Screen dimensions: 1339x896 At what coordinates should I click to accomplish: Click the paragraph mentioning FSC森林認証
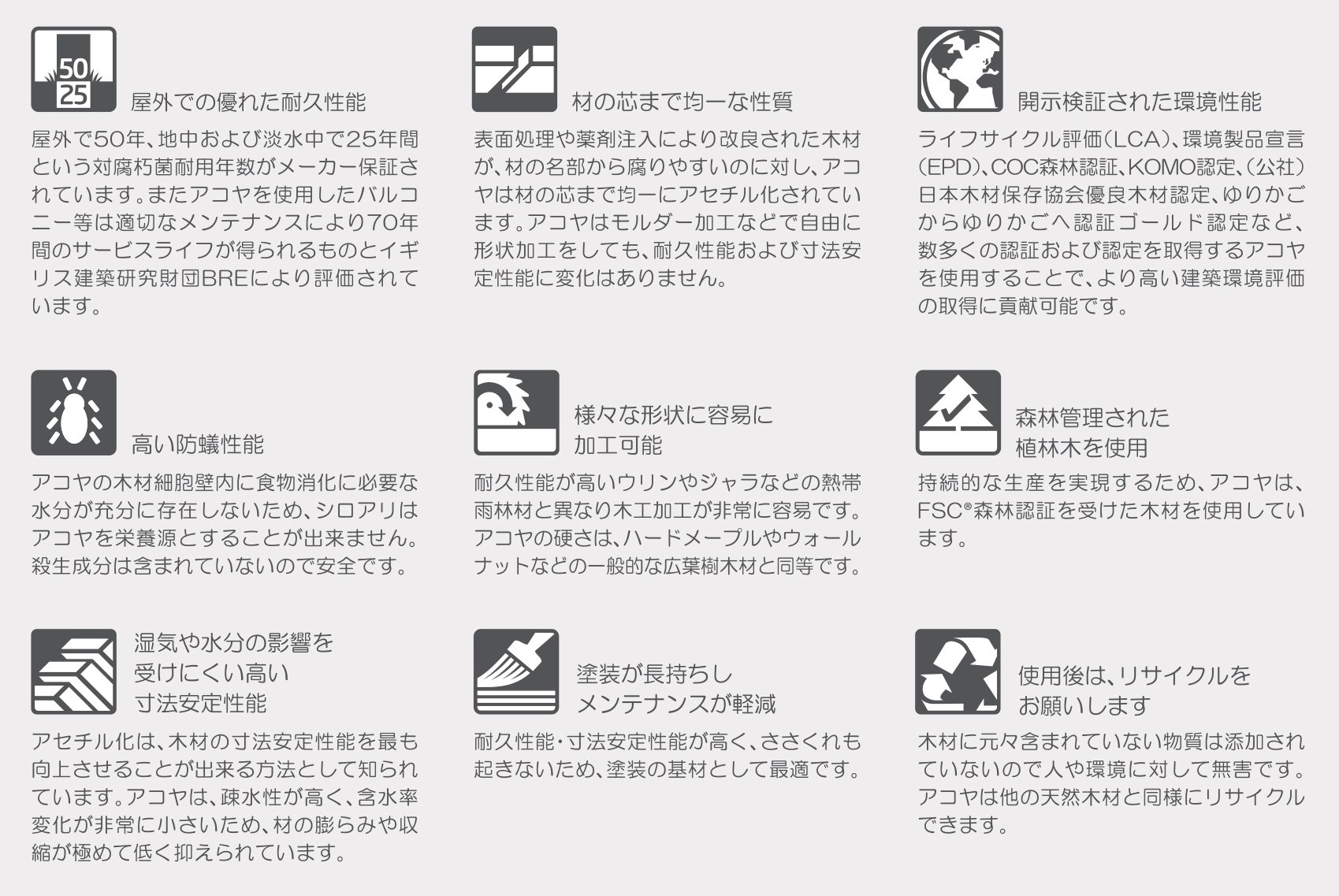click(x=1111, y=511)
